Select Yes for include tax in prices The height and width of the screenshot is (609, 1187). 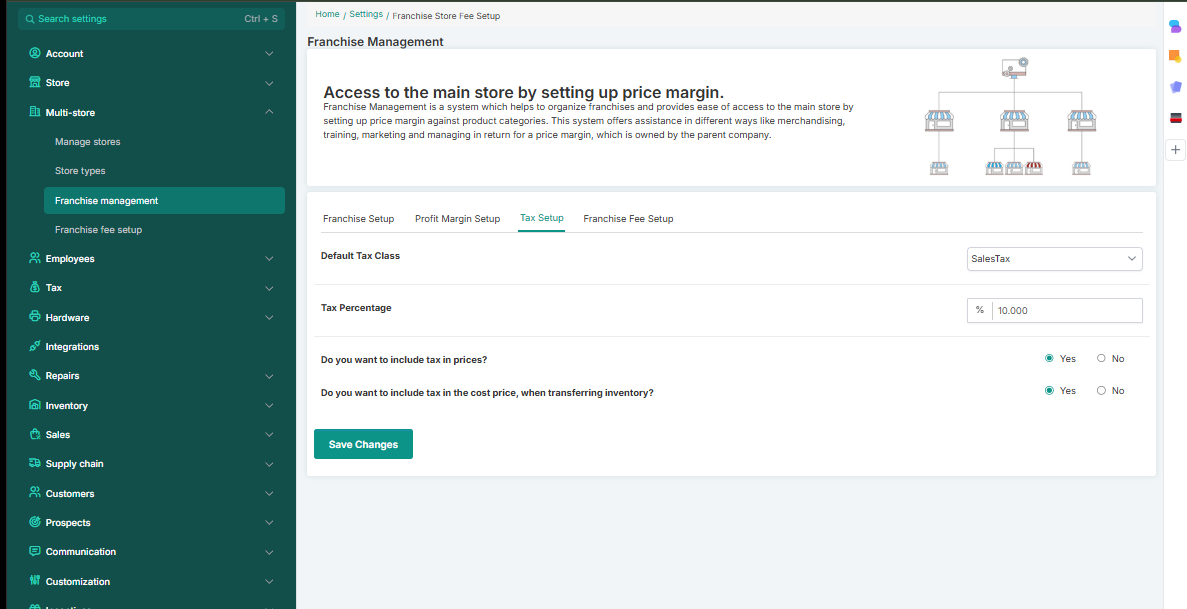click(1049, 358)
